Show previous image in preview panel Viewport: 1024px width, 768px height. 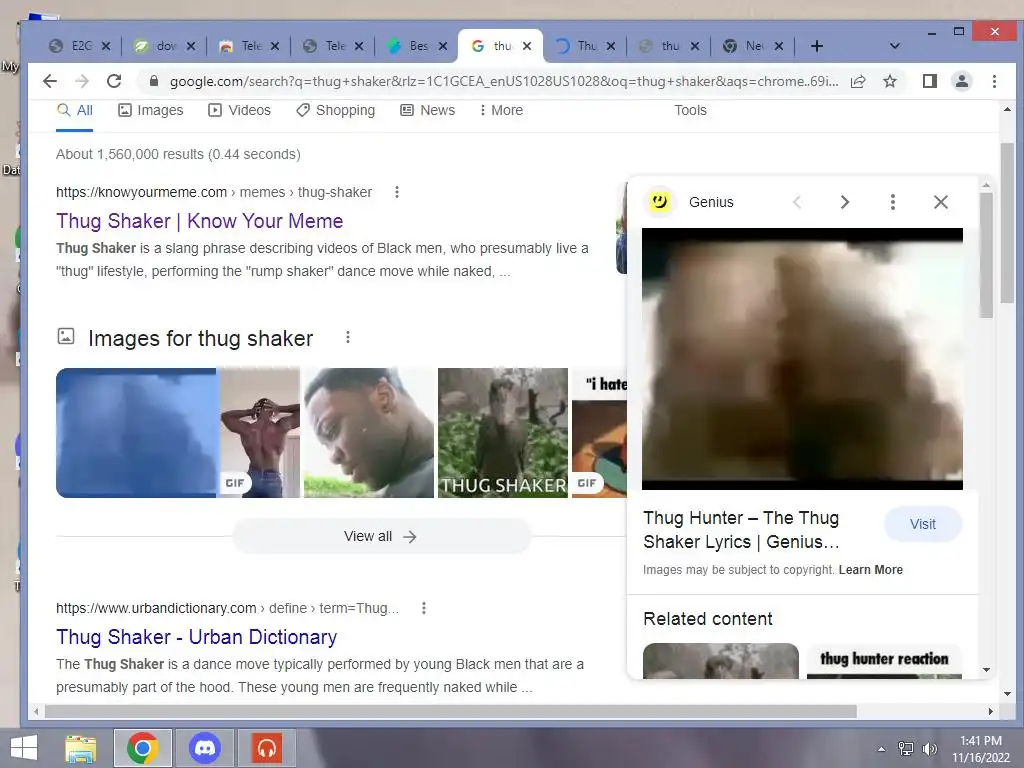[x=797, y=202]
